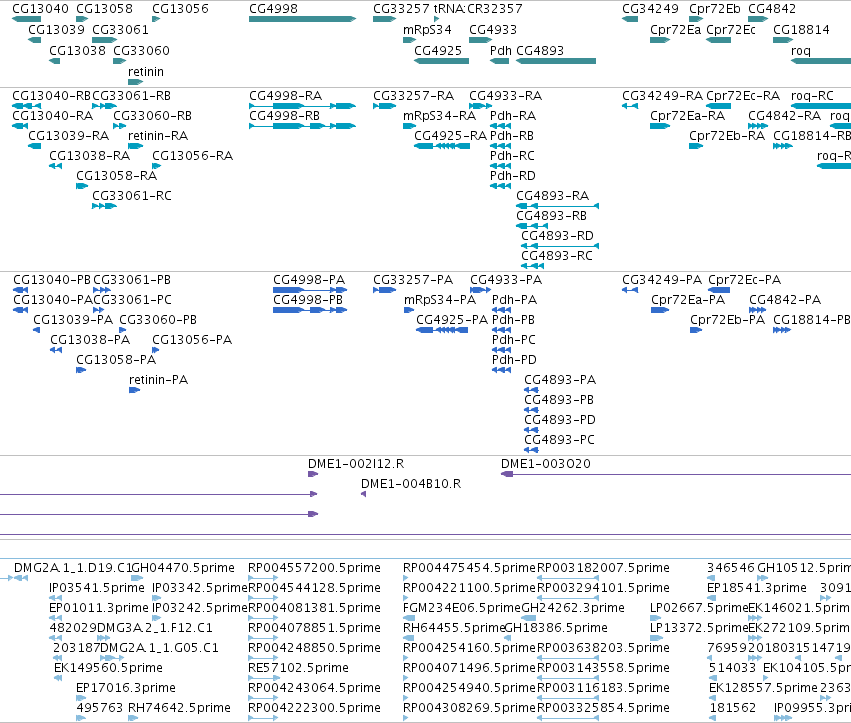
Task: Click the DME1-004B10.R feature
Action: (363, 494)
